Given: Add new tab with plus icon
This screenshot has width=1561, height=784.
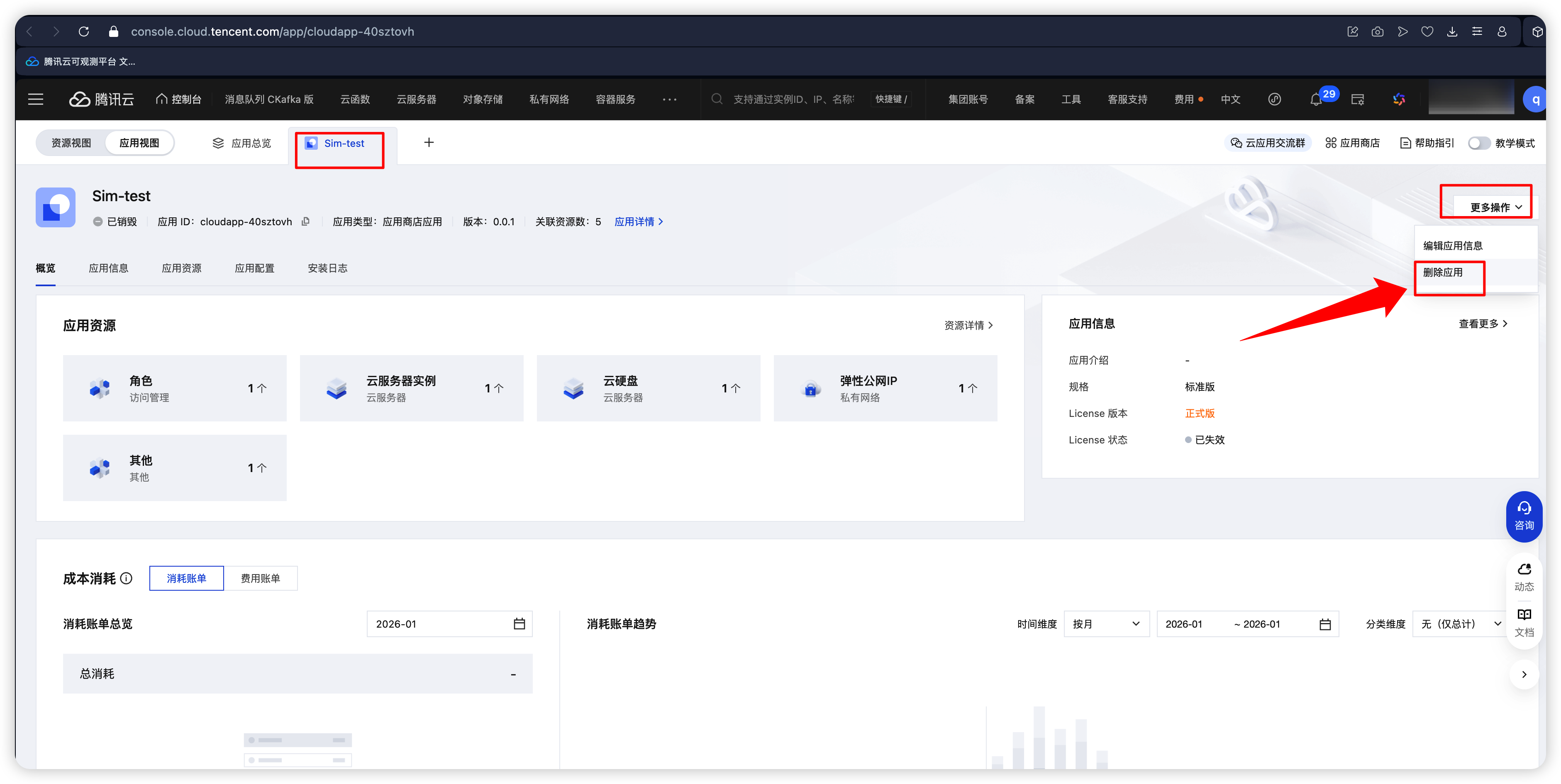Looking at the screenshot, I should (429, 142).
